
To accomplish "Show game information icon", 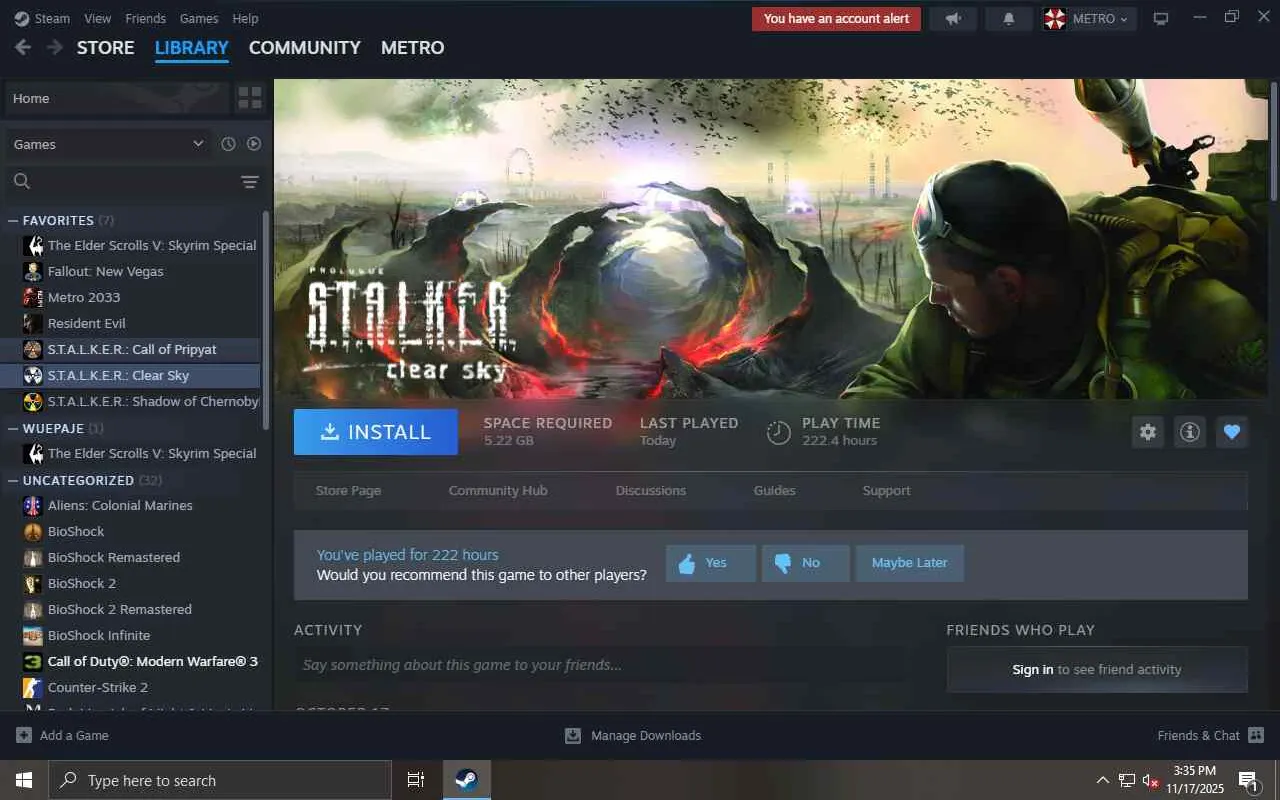I will click(x=1190, y=432).
